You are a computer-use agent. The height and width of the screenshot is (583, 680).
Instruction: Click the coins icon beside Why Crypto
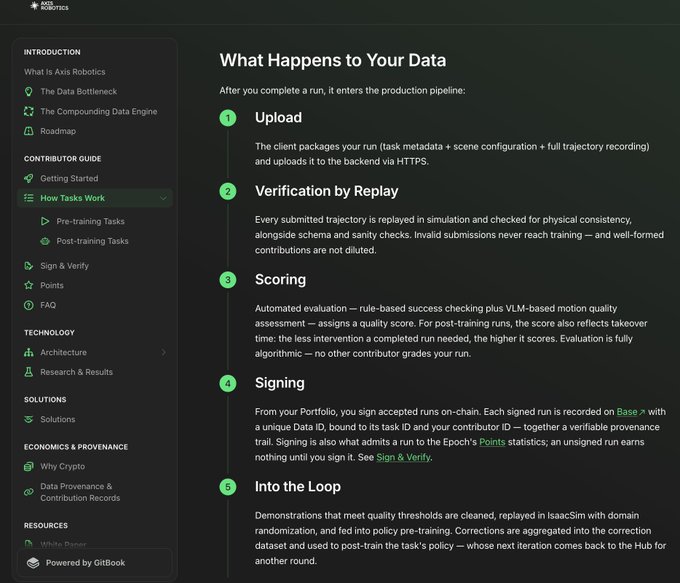[x=29, y=466]
